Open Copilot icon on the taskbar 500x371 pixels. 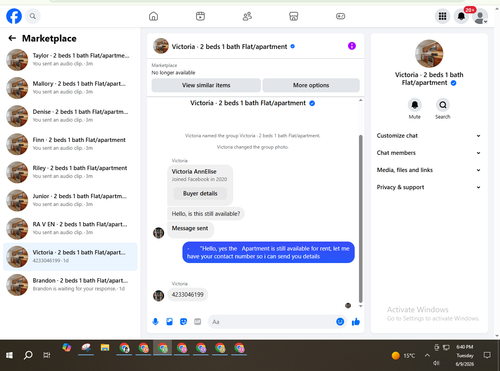[67, 347]
